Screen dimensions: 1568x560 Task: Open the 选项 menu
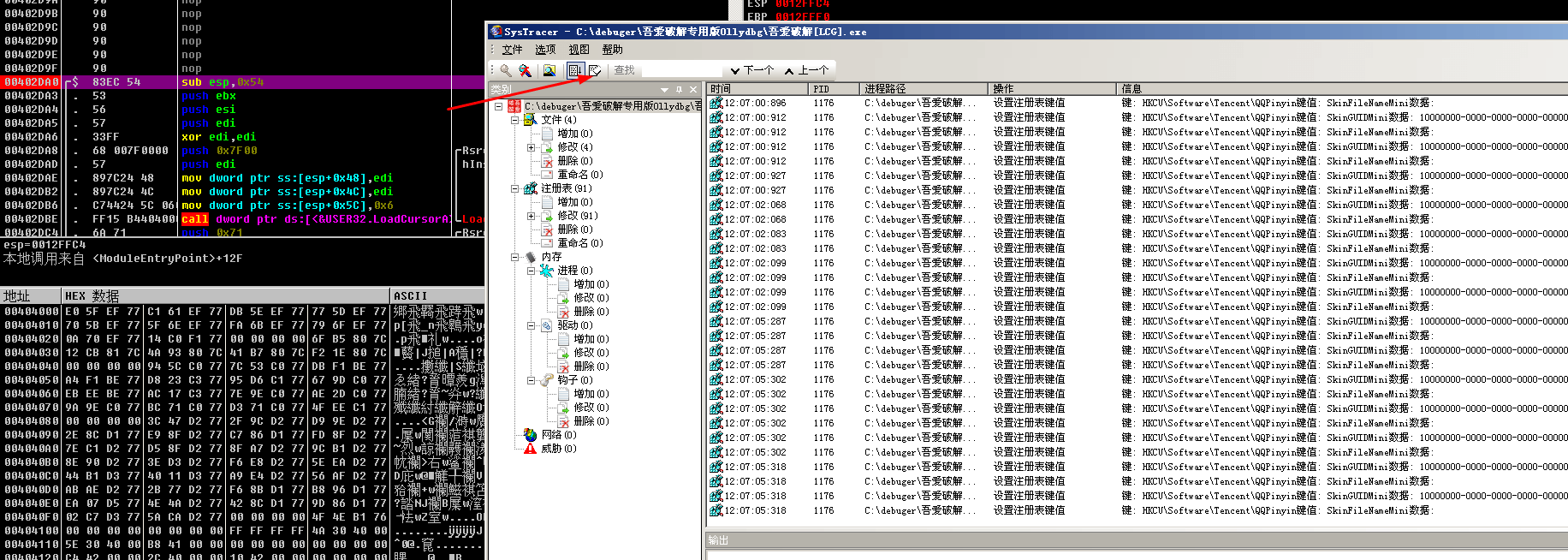[x=545, y=50]
